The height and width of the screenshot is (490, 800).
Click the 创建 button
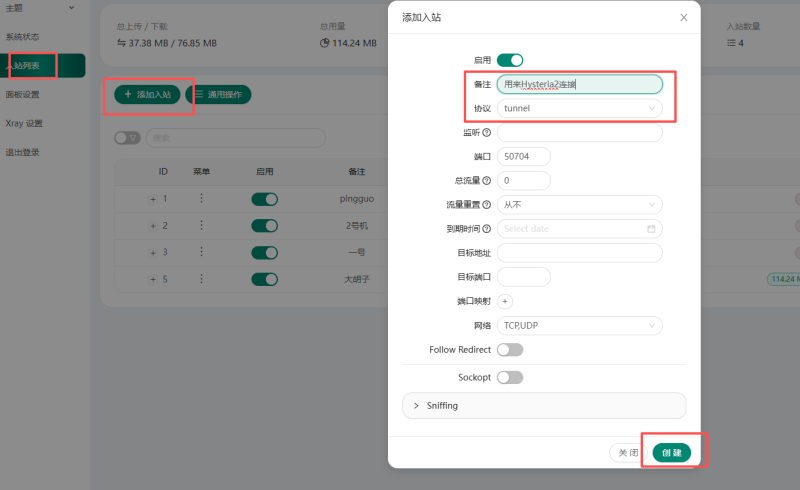click(x=672, y=453)
